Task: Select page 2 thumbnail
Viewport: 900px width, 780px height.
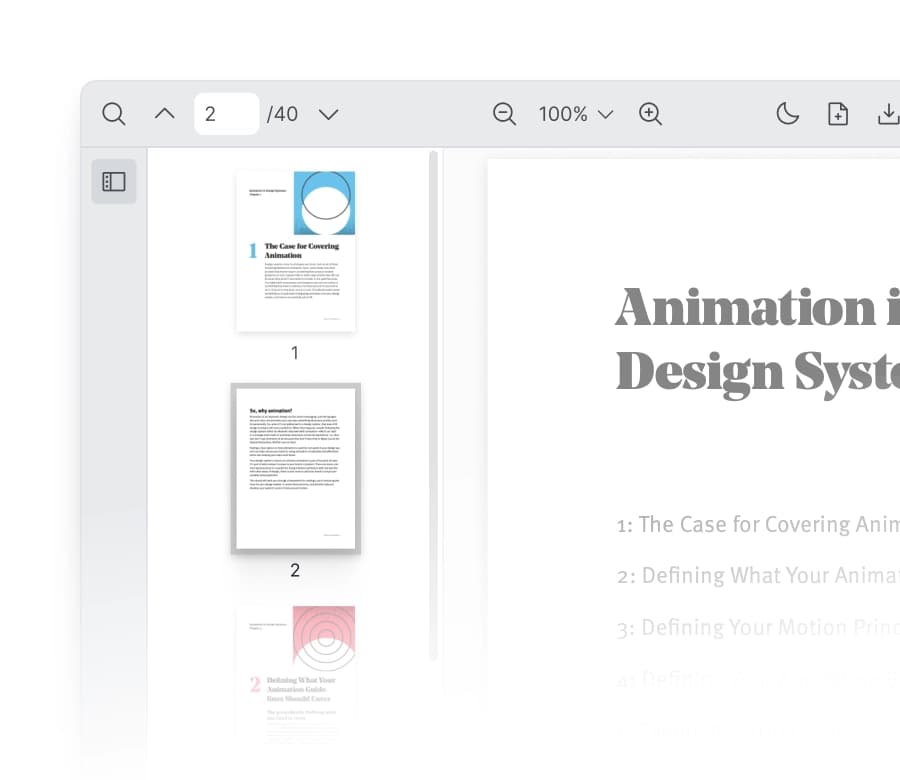Action: click(296, 468)
